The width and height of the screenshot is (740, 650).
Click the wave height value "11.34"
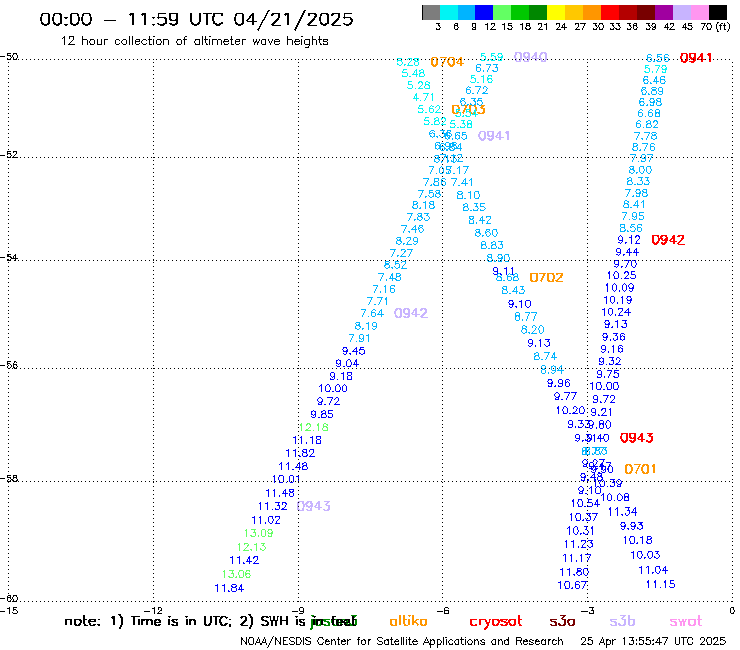622,512
